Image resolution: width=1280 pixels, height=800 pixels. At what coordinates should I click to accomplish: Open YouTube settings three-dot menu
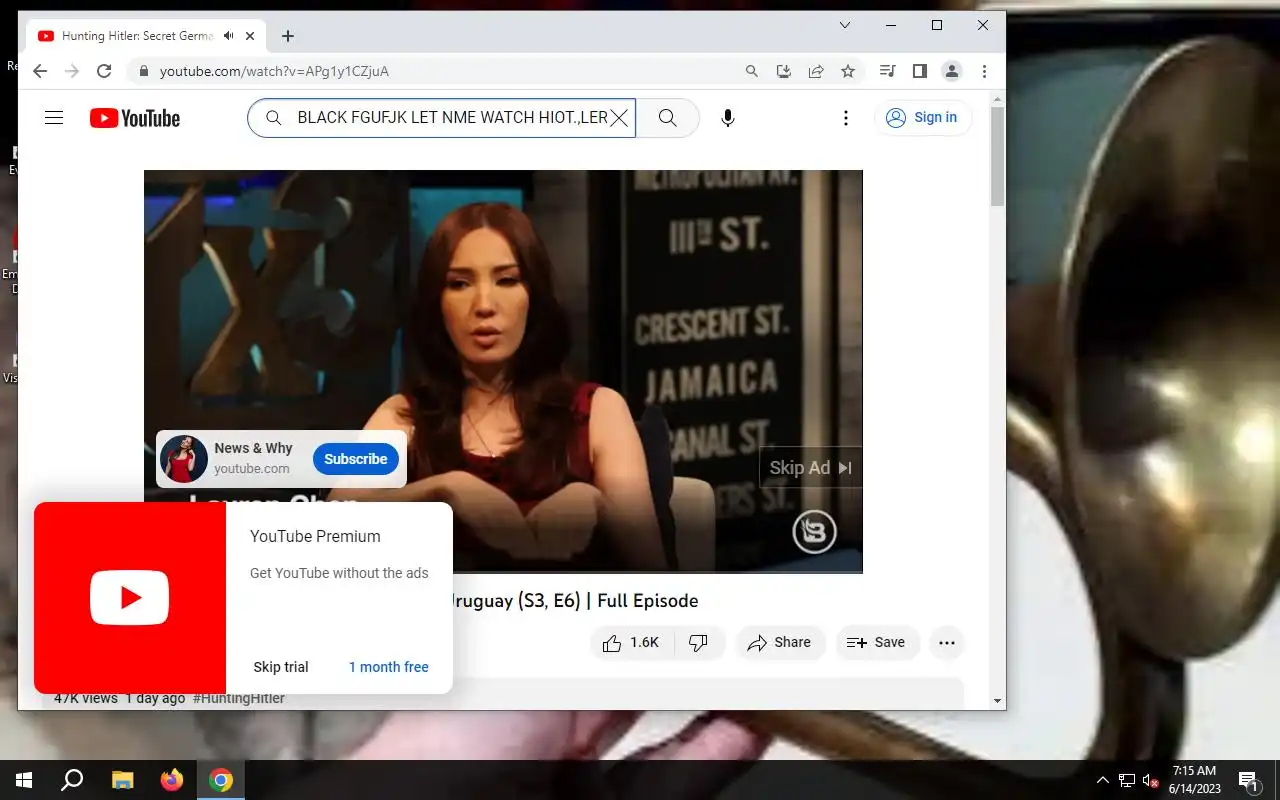click(x=846, y=118)
